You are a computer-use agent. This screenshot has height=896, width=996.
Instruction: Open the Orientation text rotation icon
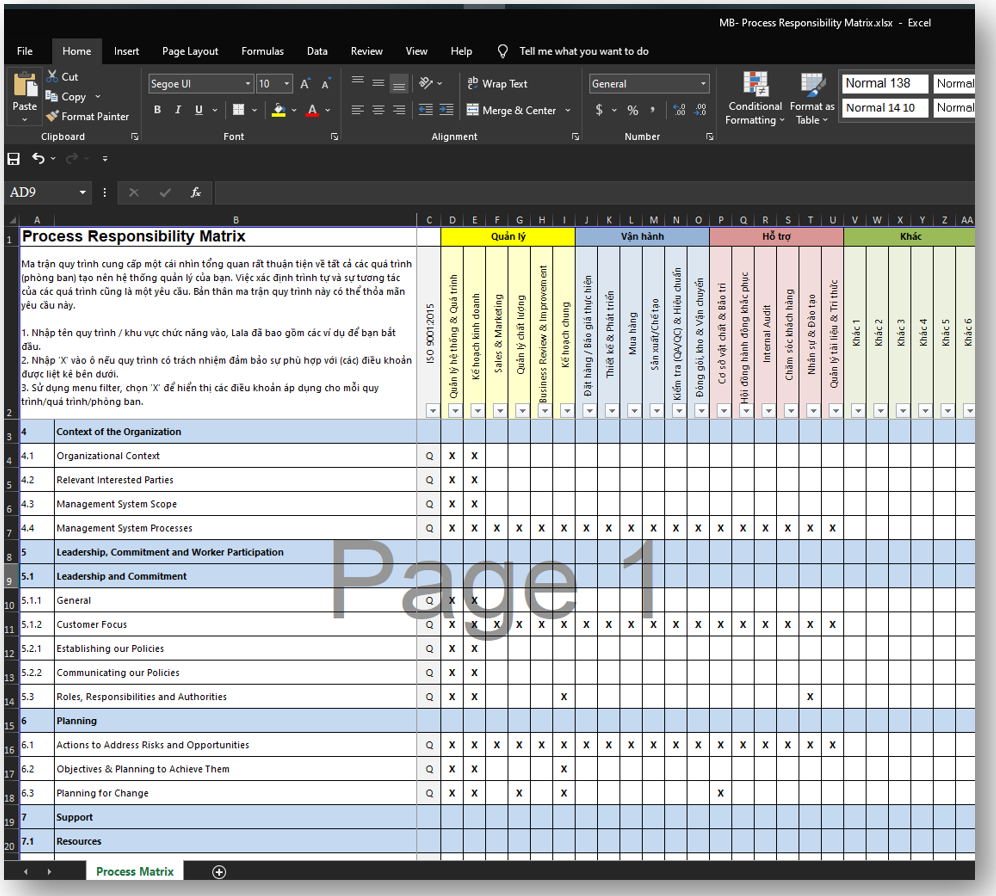pyautogui.click(x=426, y=83)
